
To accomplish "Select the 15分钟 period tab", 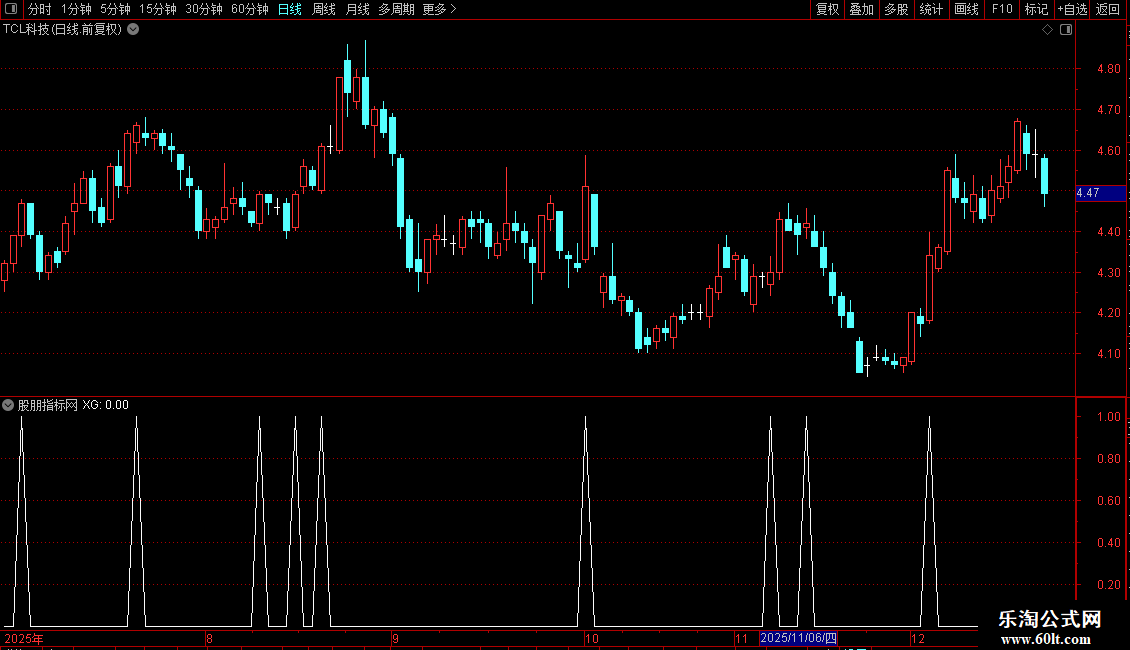I will [x=158, y=9].
